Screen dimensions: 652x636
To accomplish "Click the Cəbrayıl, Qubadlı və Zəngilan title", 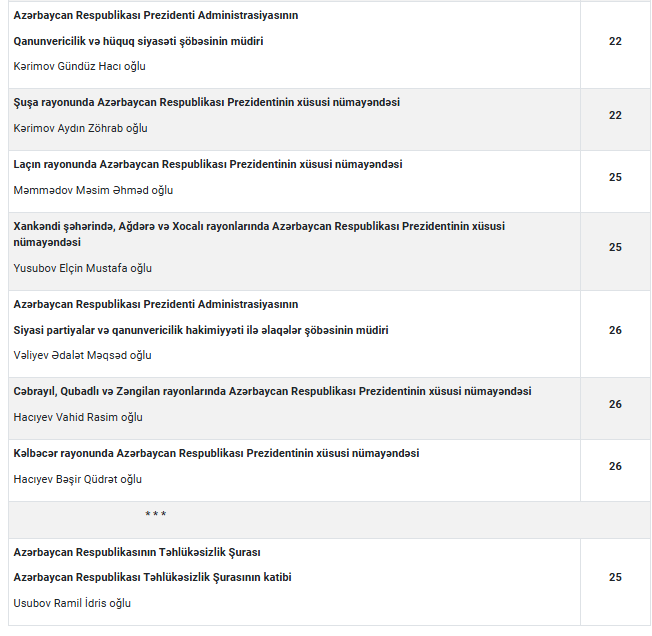I will pos(272,391).
